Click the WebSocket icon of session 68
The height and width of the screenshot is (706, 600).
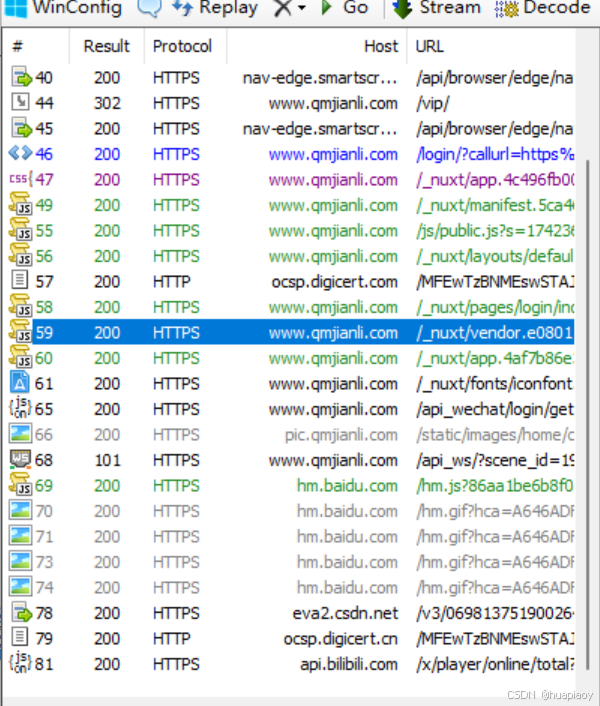[20, 459]
